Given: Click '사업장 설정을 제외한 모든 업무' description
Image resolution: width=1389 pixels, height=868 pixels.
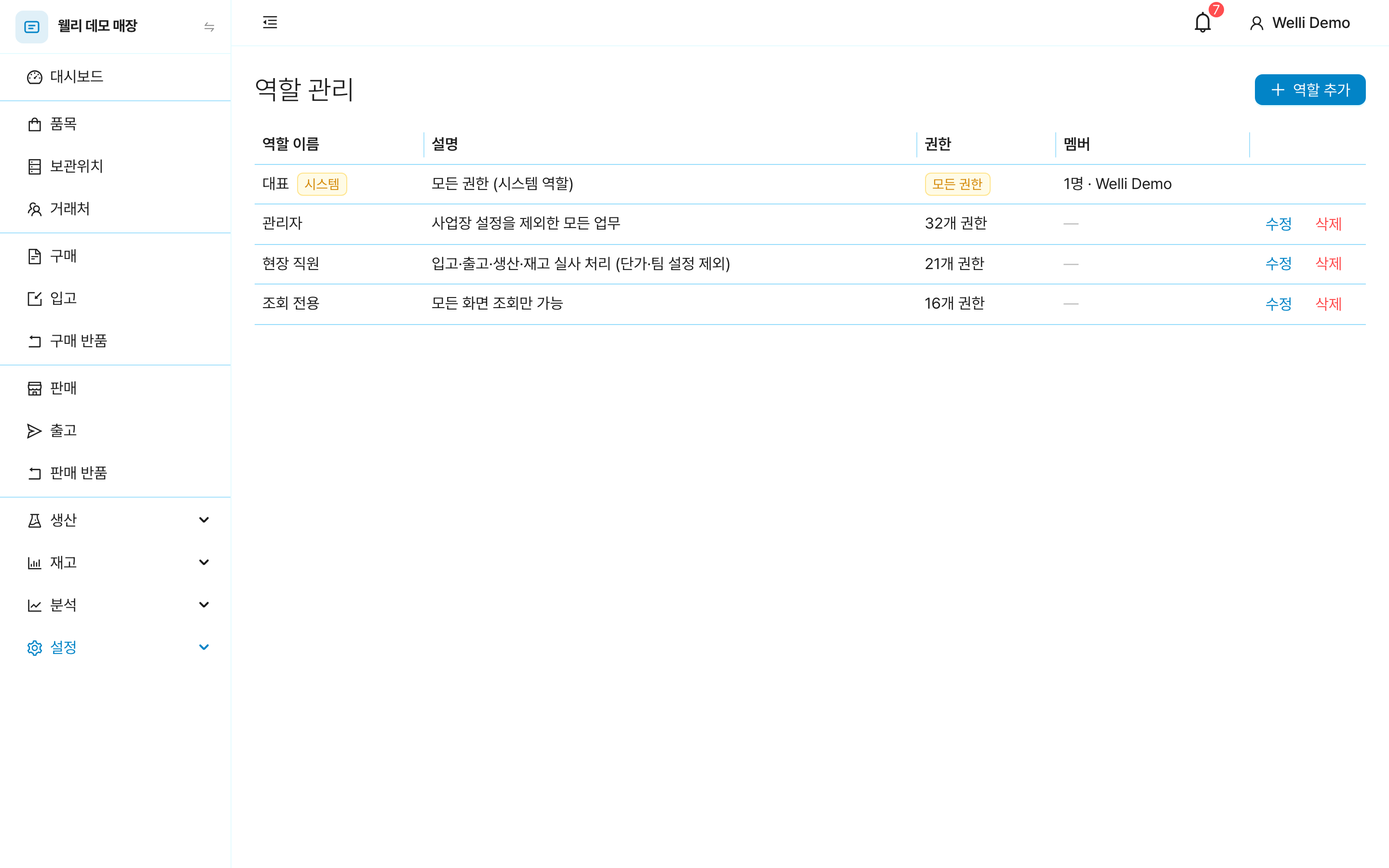Looking at the screenshot, I should click(526, 223).
